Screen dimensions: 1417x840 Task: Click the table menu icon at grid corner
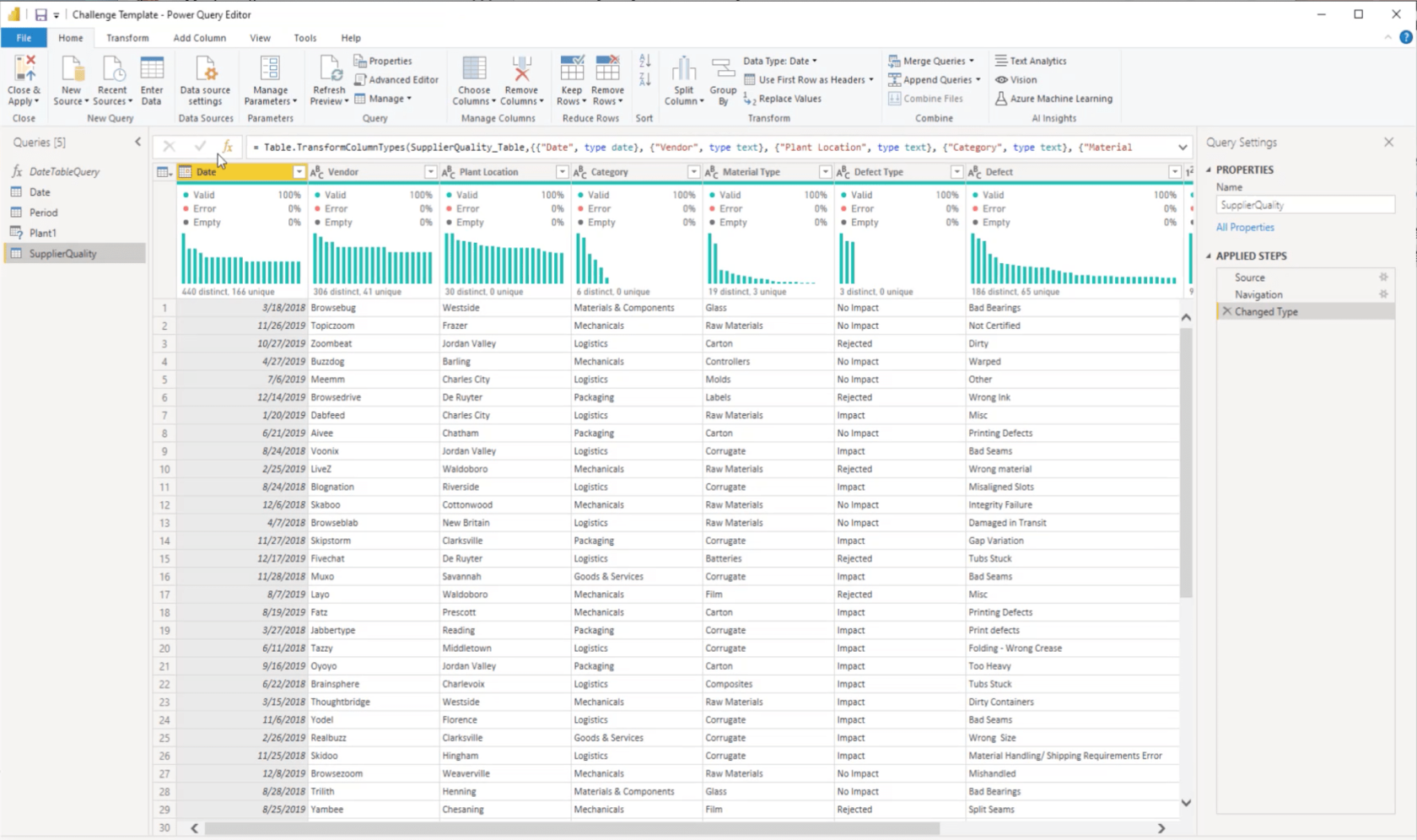[164, 172]
